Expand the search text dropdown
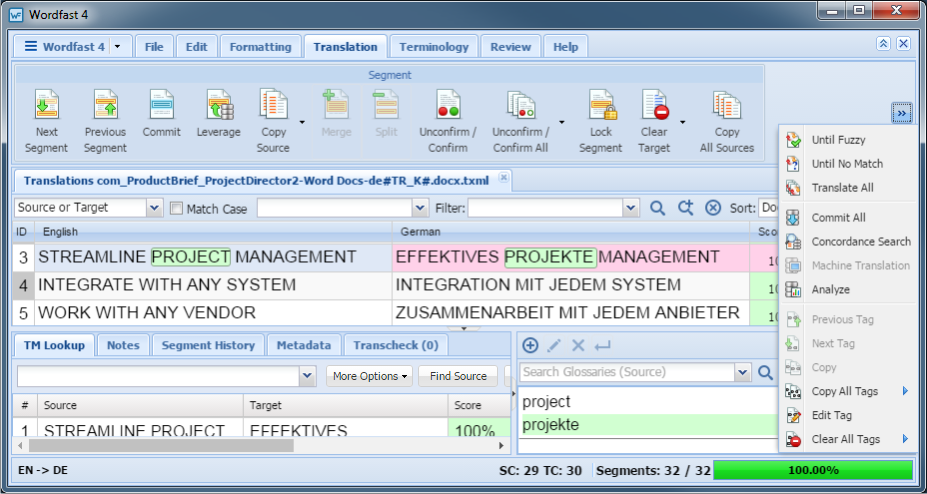Screen dimensions: 927x494 coord(420,208)
